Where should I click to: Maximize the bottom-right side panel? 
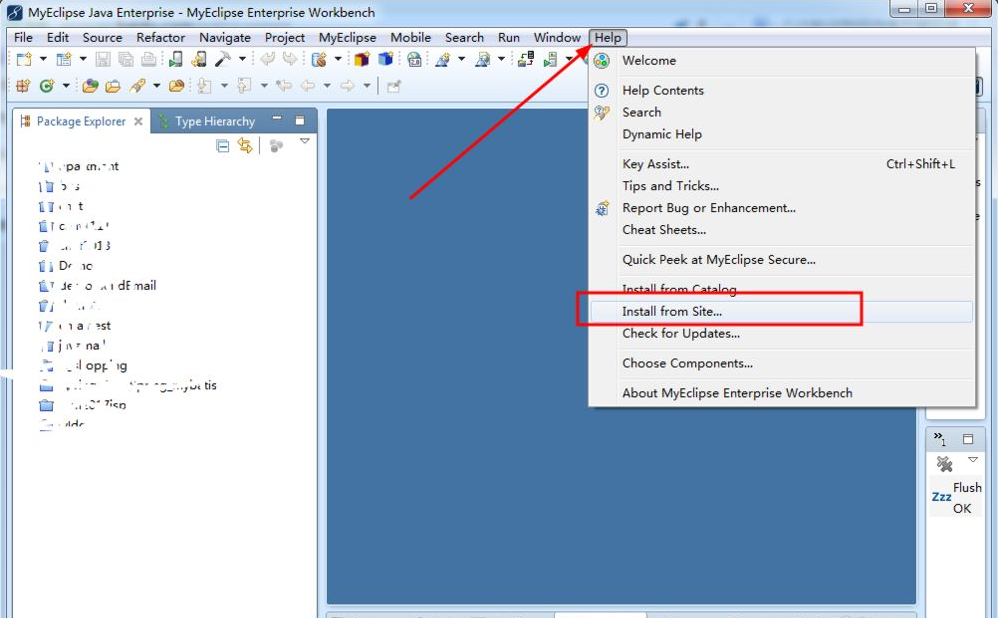968,439
